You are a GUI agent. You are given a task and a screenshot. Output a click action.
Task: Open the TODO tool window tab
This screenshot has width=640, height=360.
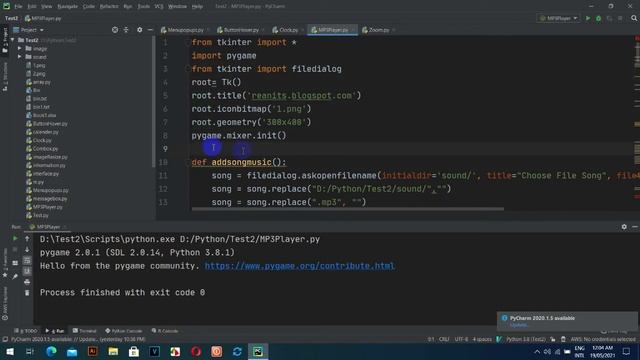point(26,331)
